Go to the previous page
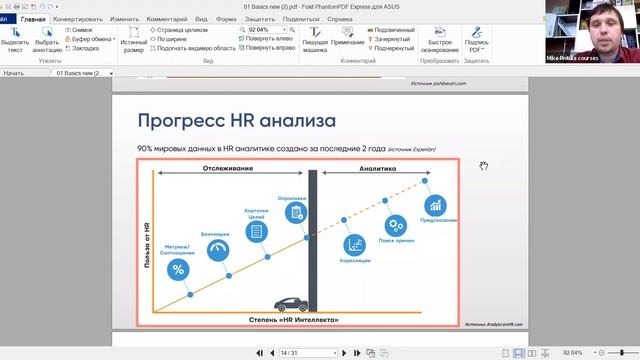Screen dimensions: 640x360 click(x=272, y=353)
